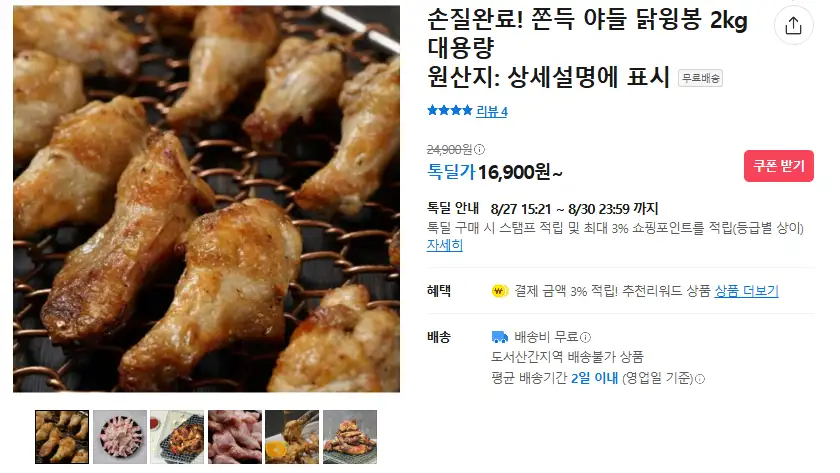Viewport: 840px width, 473px height.
Task: Select first thumbnail of grilled wings
Action: 62,437
